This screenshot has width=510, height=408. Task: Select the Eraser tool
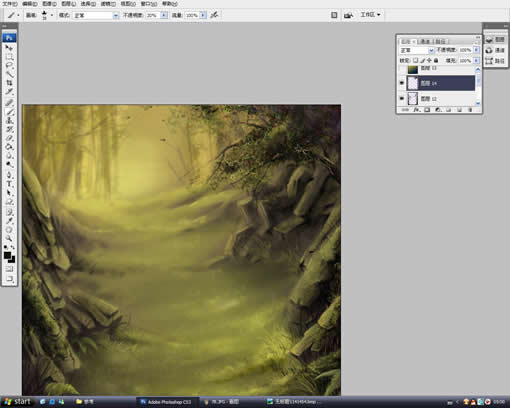coord(9,138)
